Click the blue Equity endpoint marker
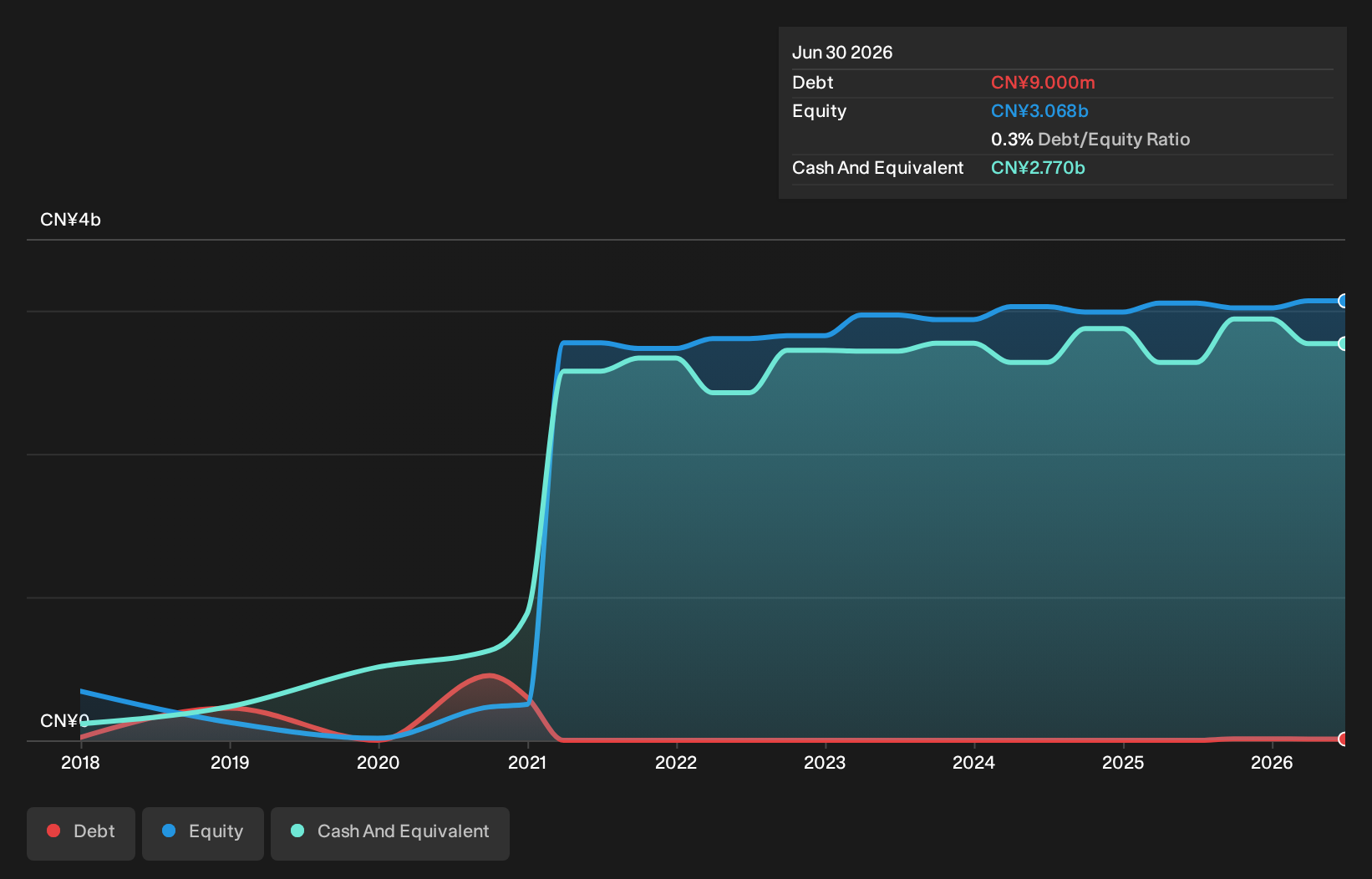 [1343, 301]
